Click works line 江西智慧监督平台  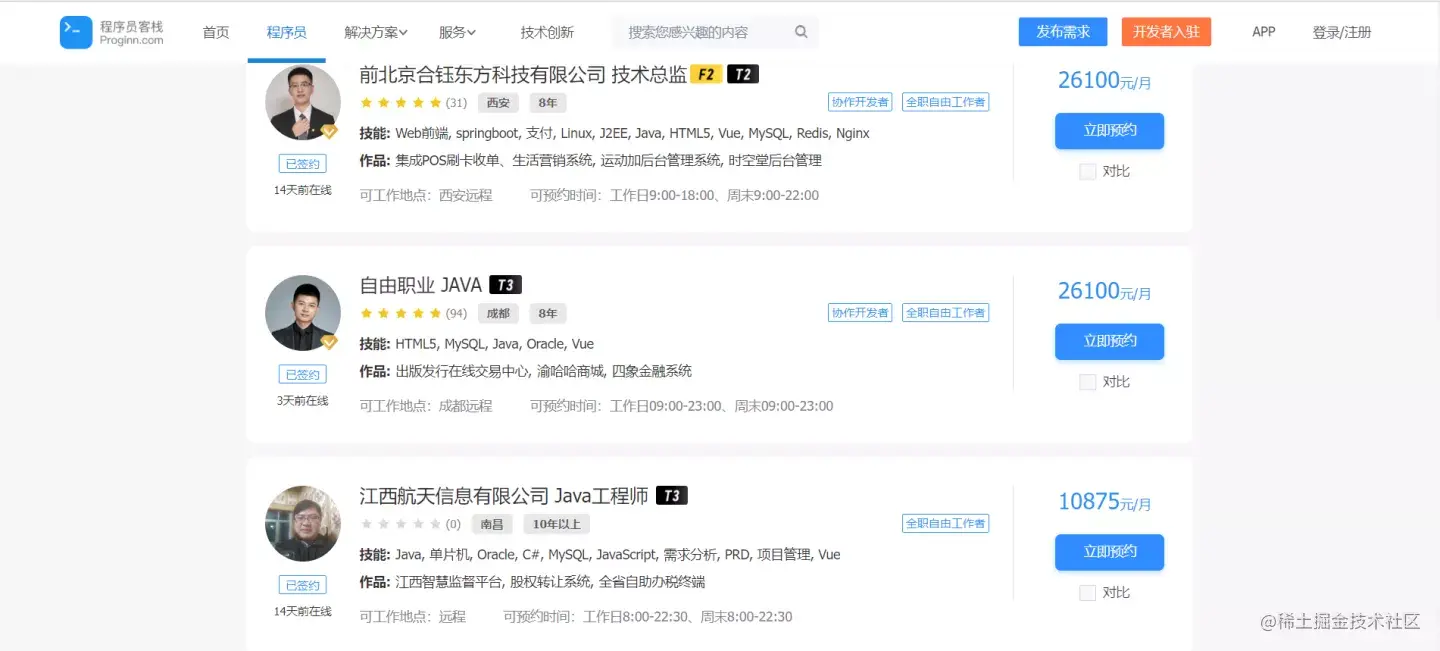pyautogui.click(x=533, y=582)
